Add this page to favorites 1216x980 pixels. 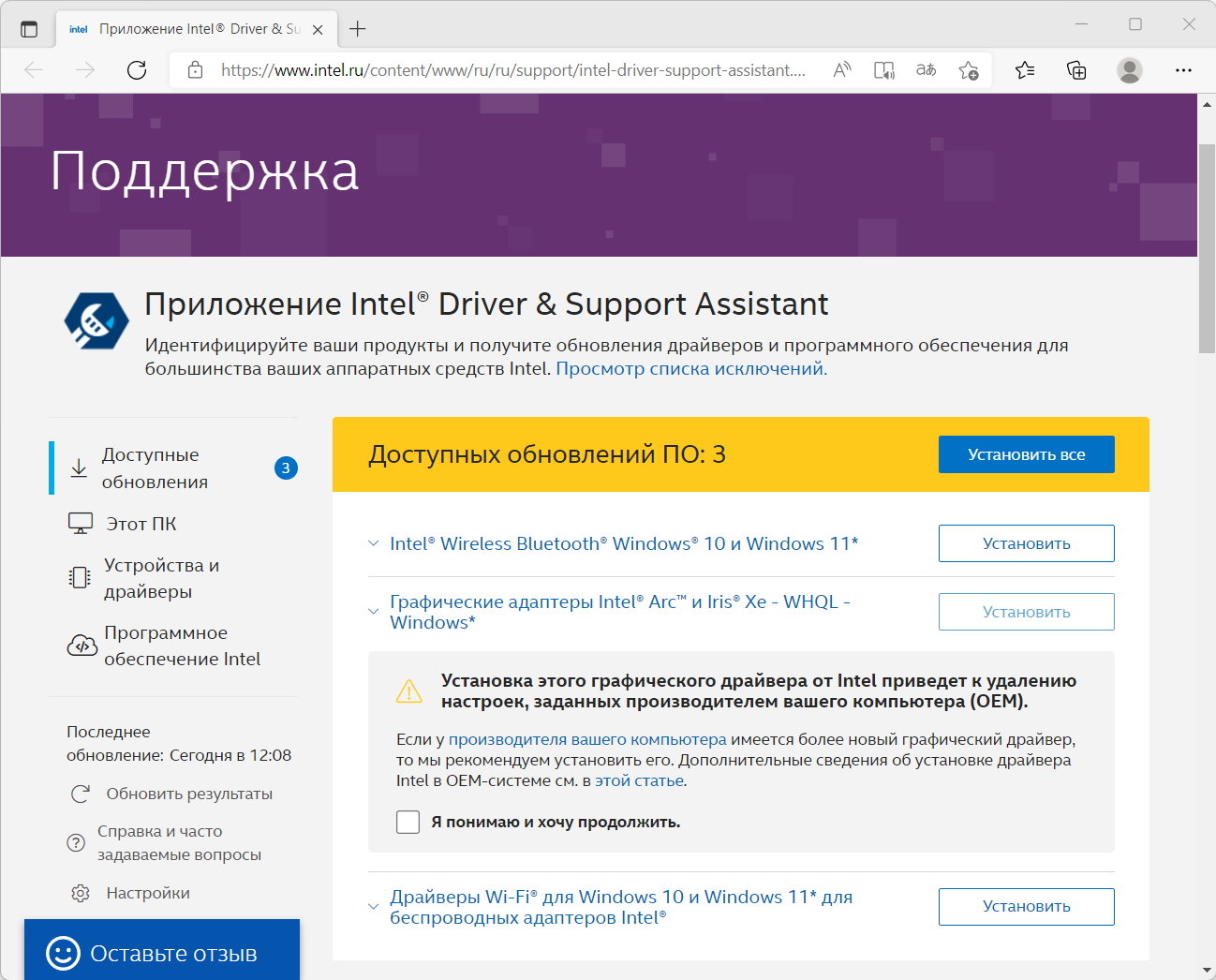[969, 70]
